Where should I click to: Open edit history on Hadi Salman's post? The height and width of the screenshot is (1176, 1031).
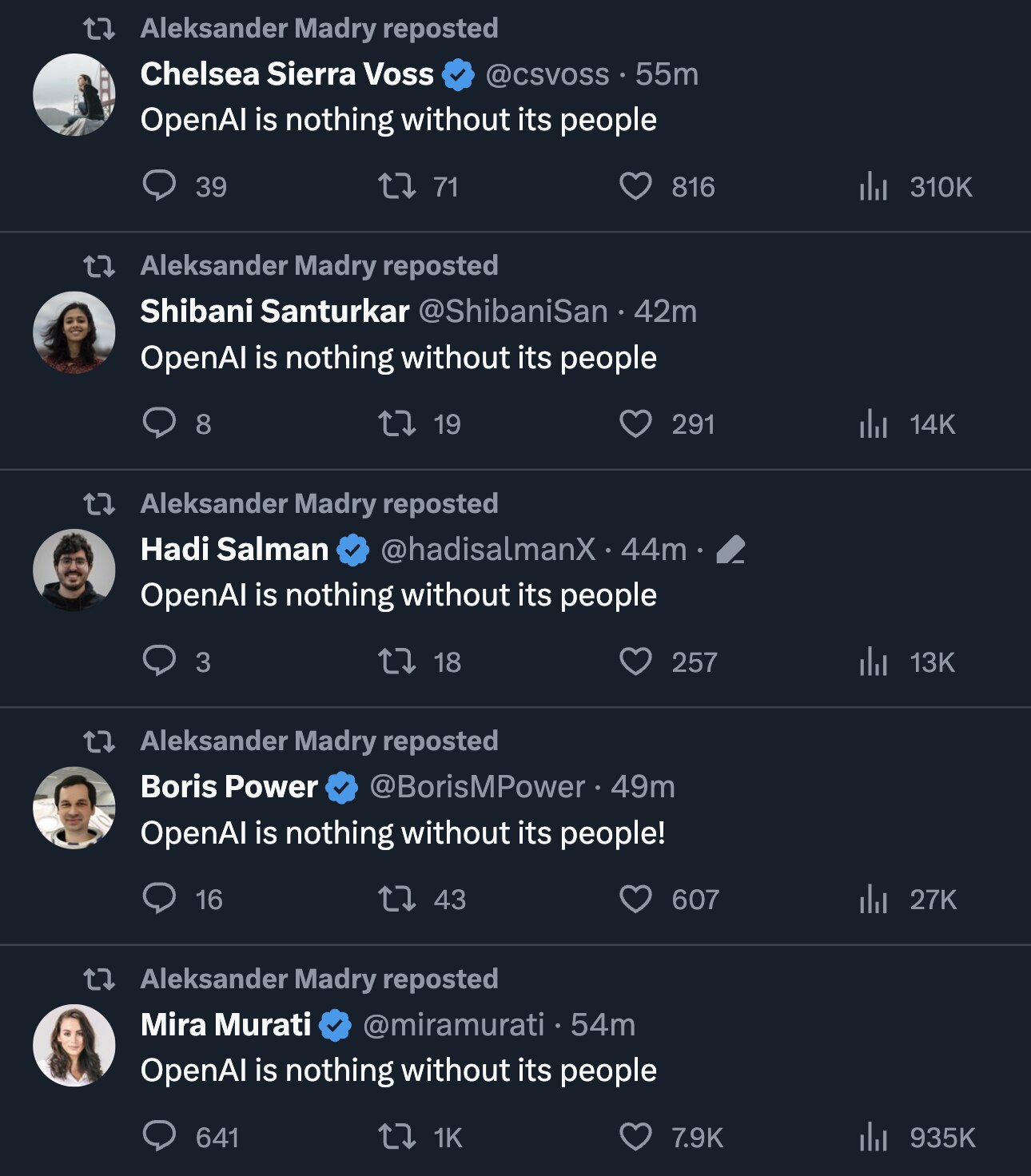[x=730, y=550]
